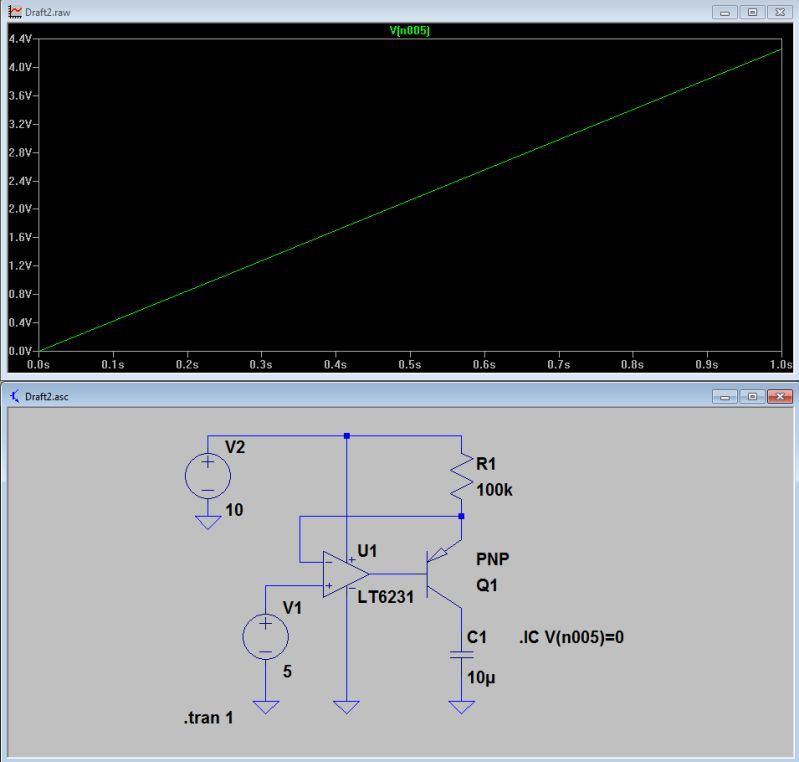
Task: Click the V2 reference designator label
Action: [235, 447]
